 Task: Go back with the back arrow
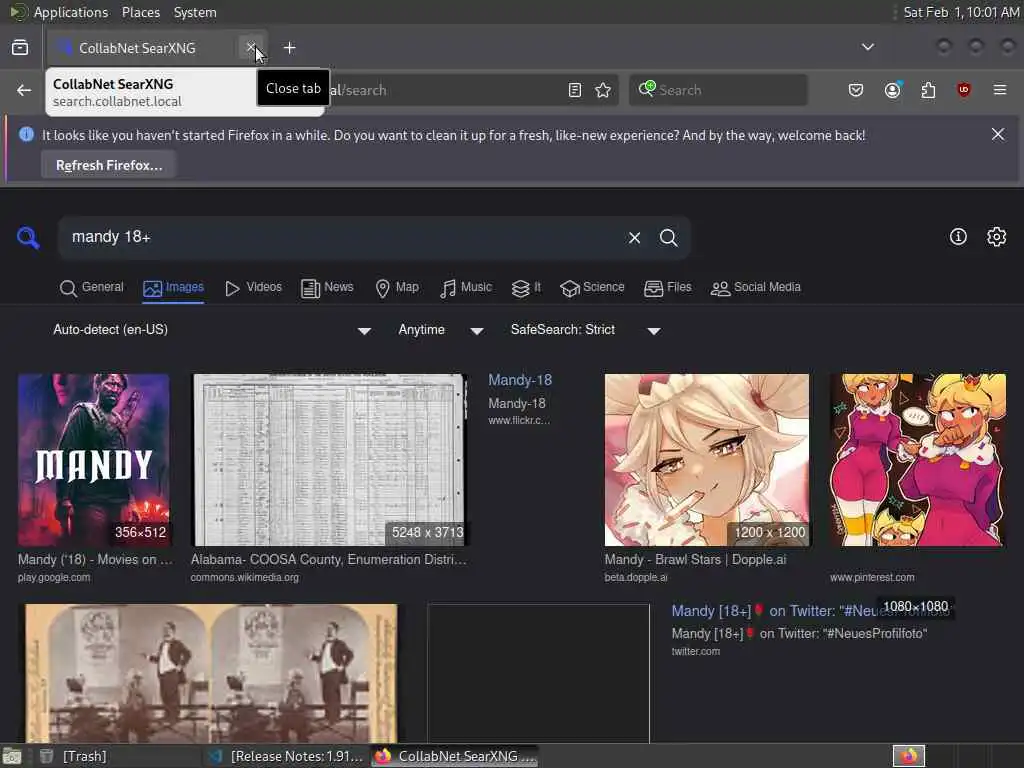[24, 90]
